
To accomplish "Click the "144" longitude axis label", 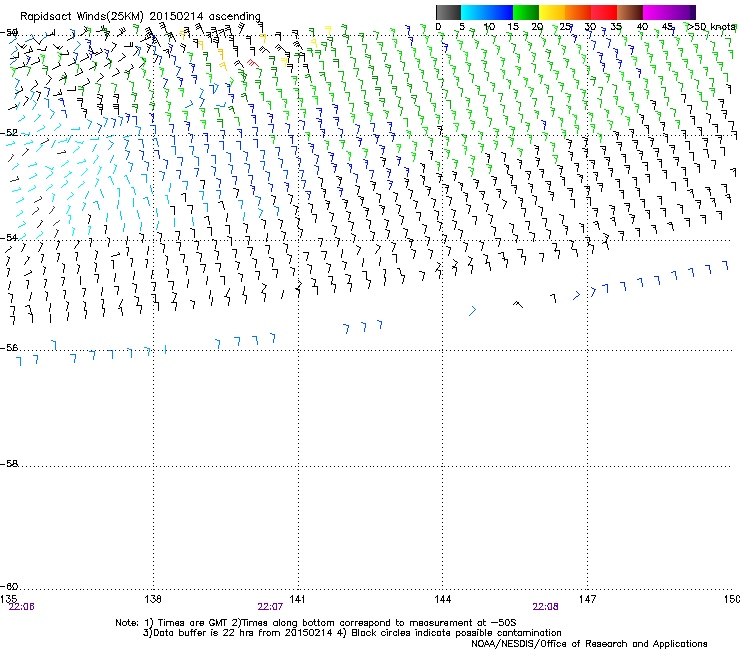I will [x=442, y=599].
